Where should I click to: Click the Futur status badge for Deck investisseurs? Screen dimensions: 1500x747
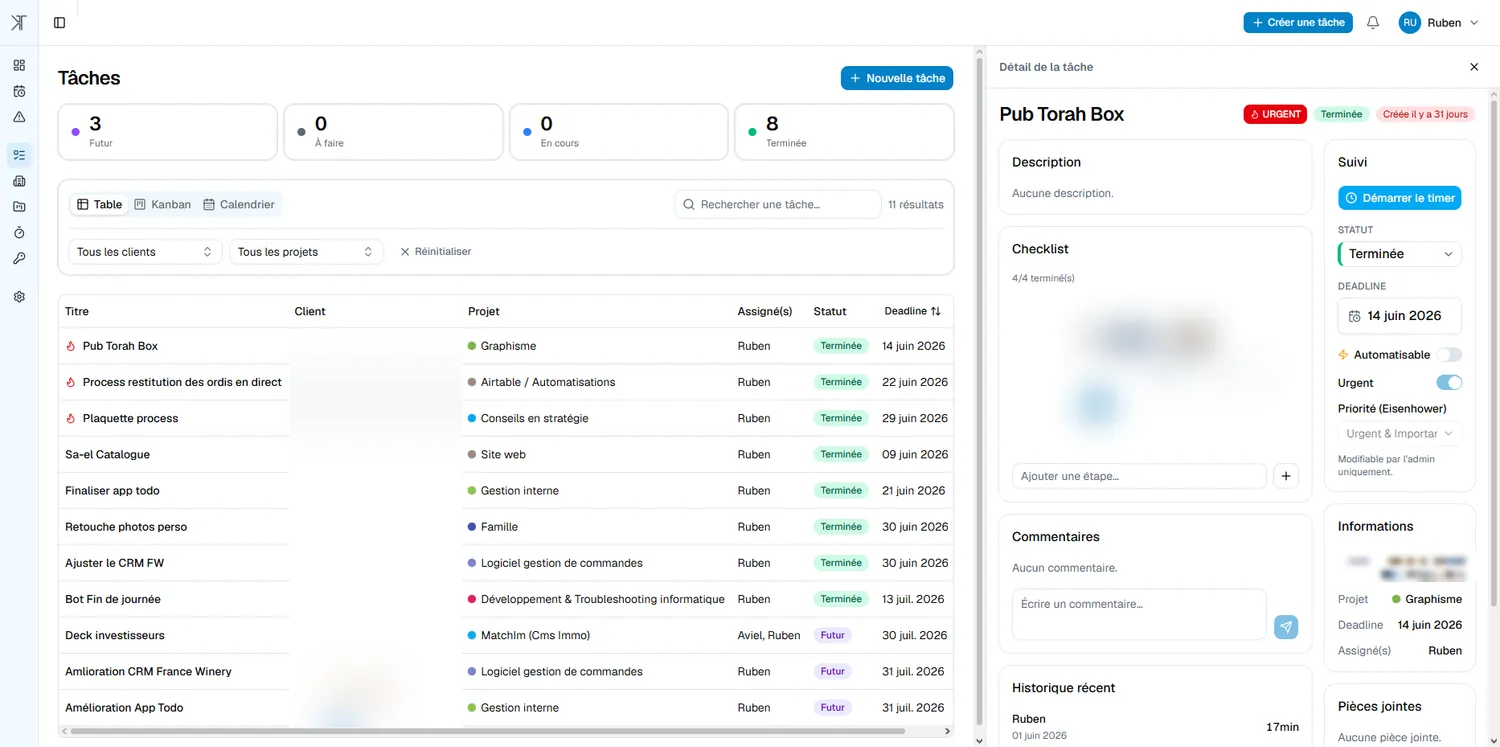[832, 635]
